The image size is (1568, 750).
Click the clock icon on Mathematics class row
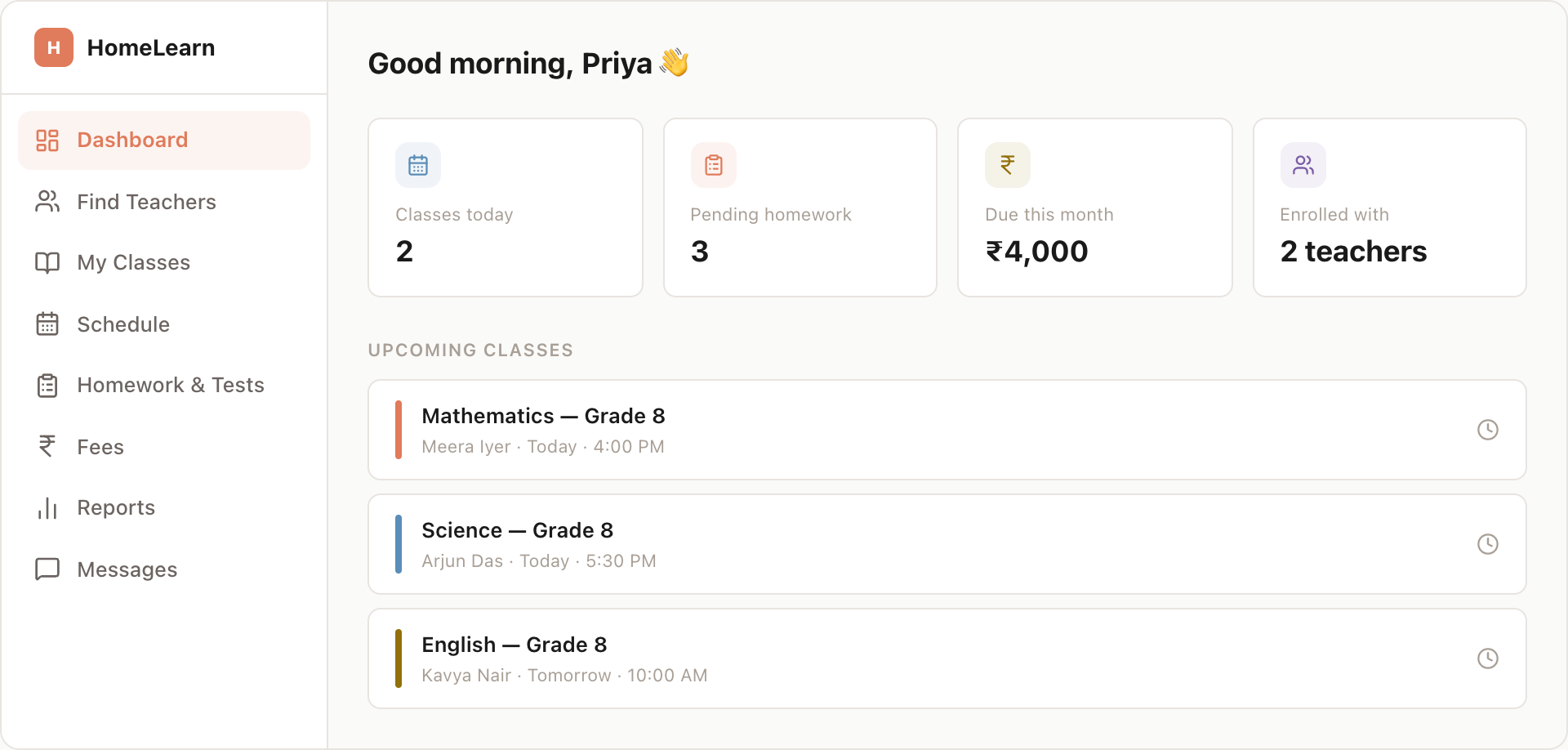point(1488,430)
